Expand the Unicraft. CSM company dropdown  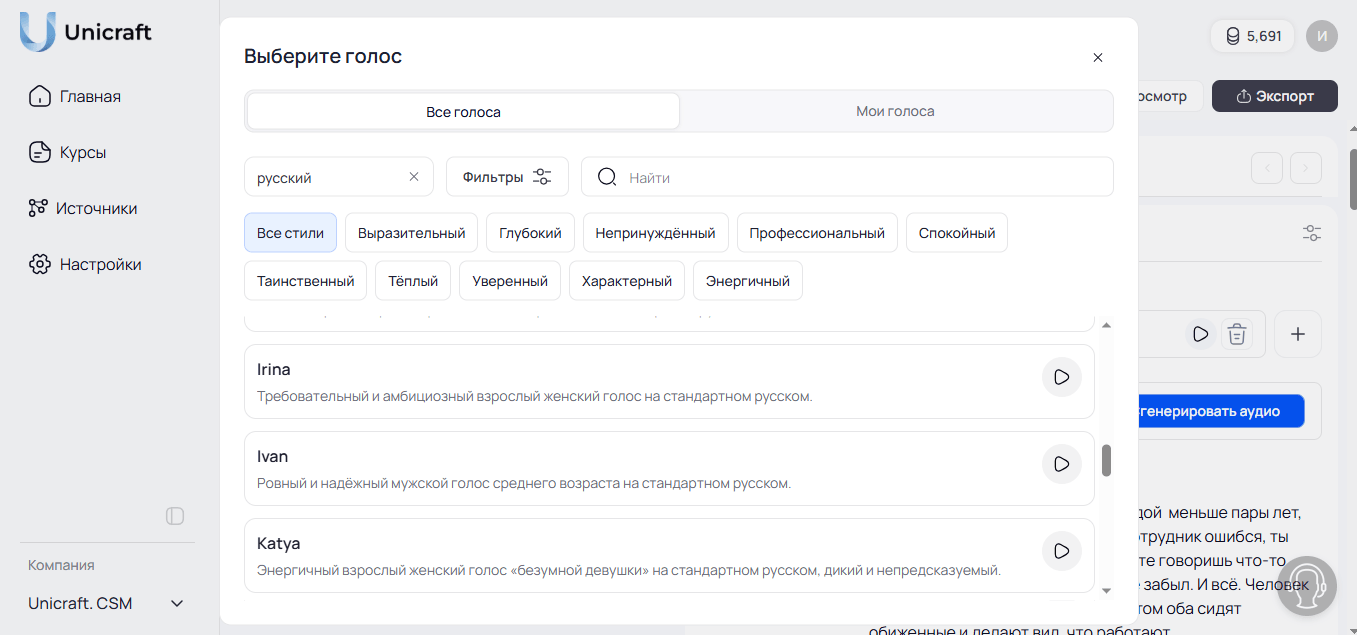[x=107, y=604]
